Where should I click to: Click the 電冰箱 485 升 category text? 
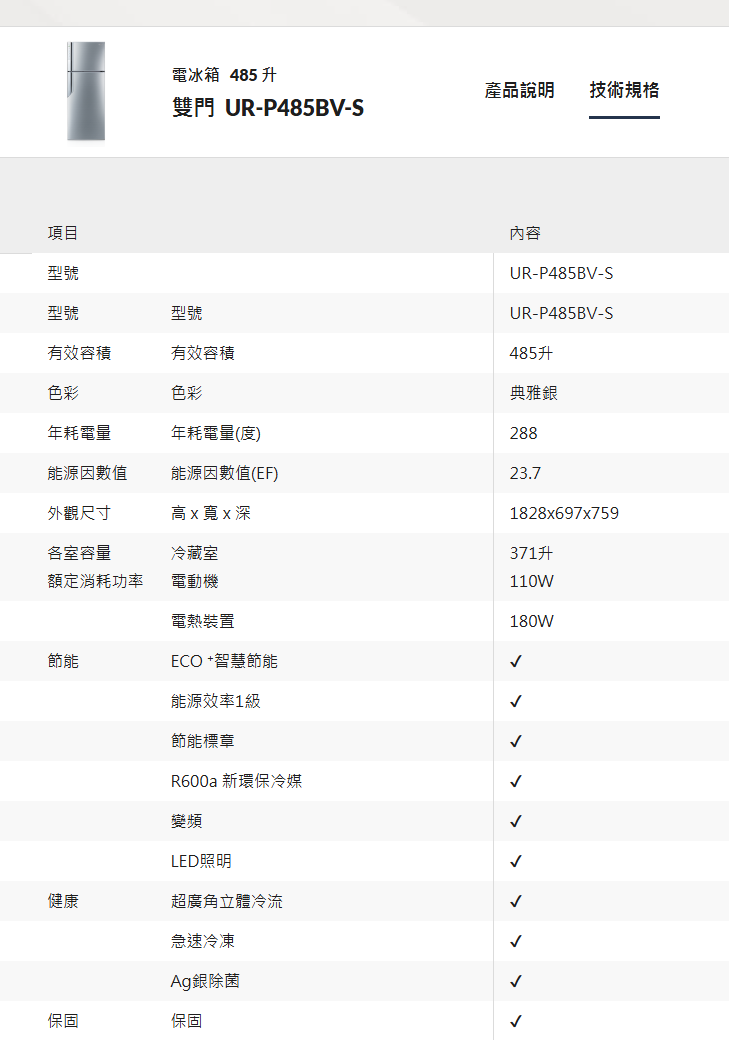tap(224, 75)
